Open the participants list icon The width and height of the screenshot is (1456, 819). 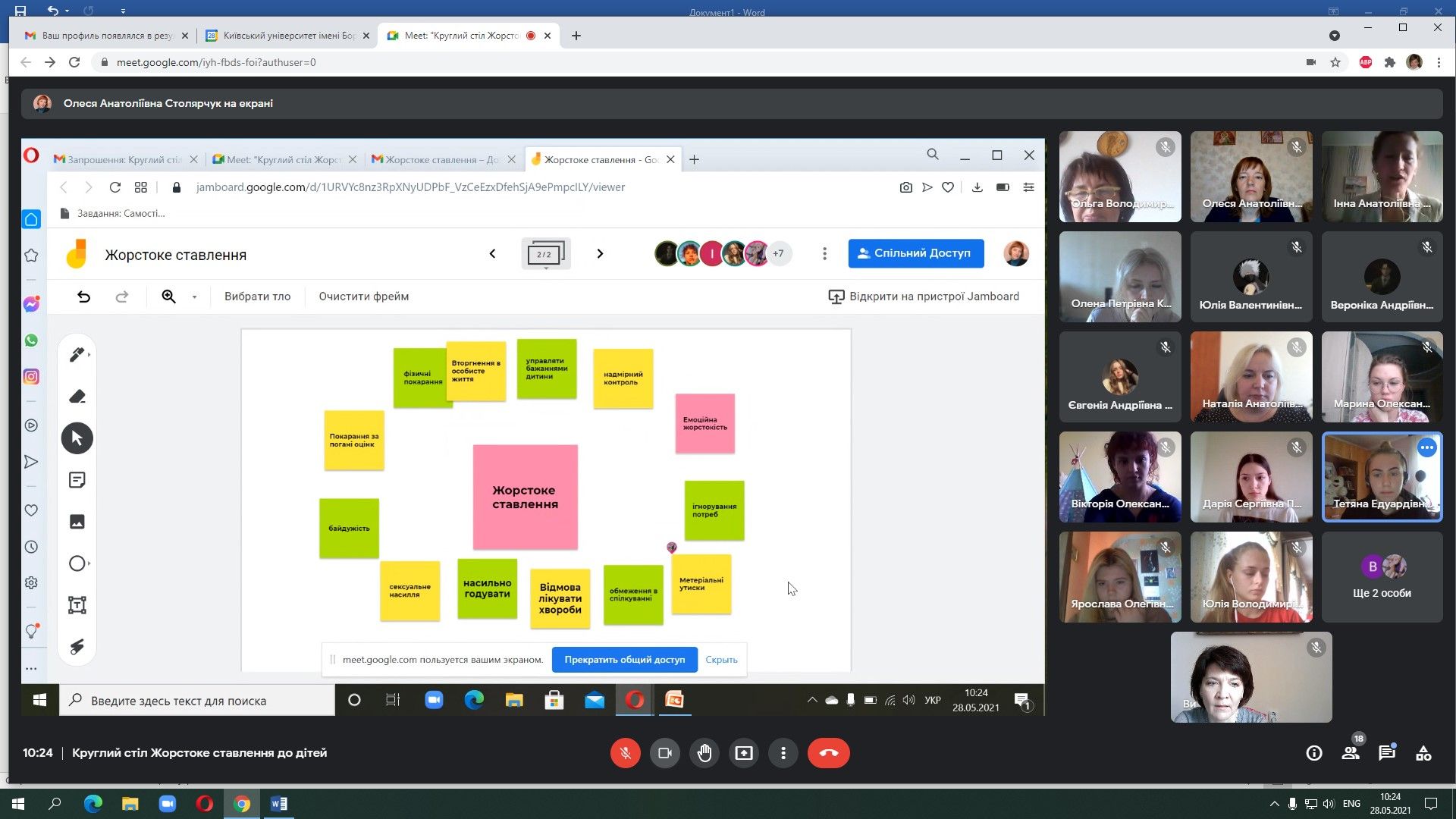click(x=1351, y=753)
